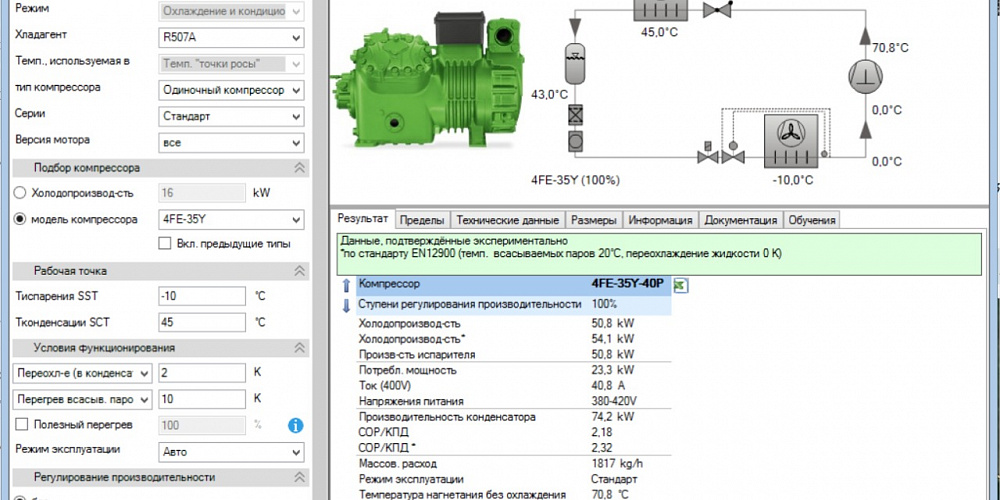The image size is (1000, 500).
Task: Switch to the Пределы tab
Action: [422, 220]
